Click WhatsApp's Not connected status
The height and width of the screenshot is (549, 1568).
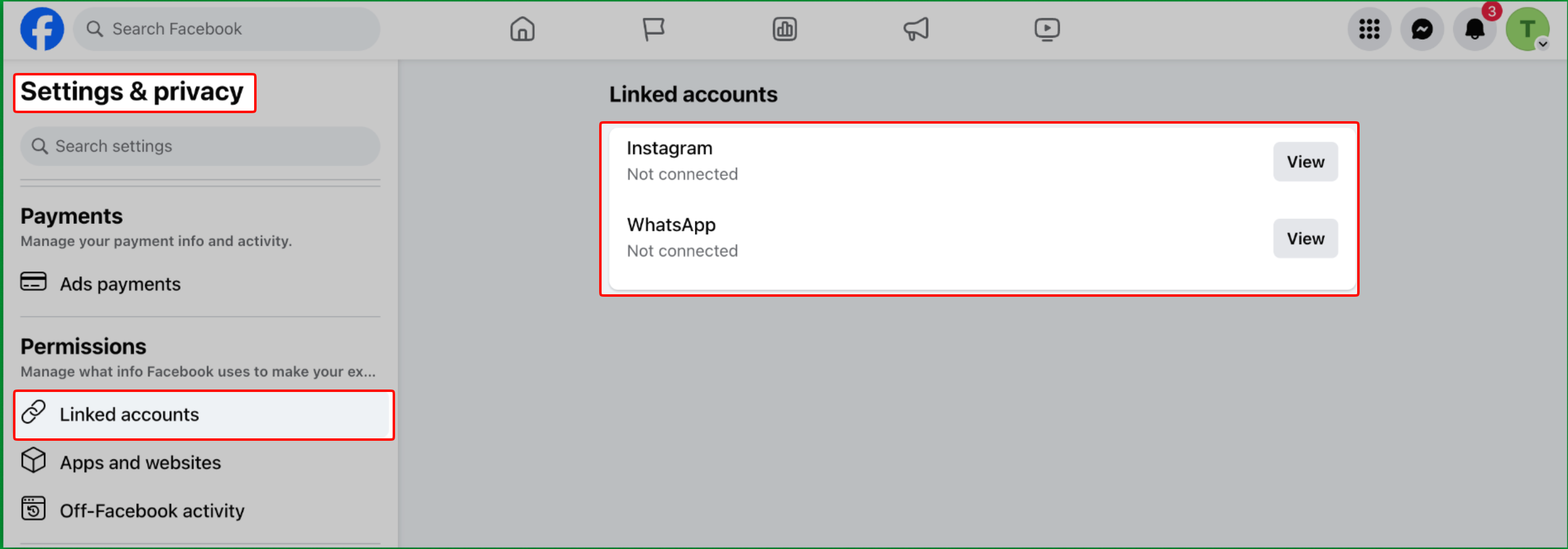(682, 251)
